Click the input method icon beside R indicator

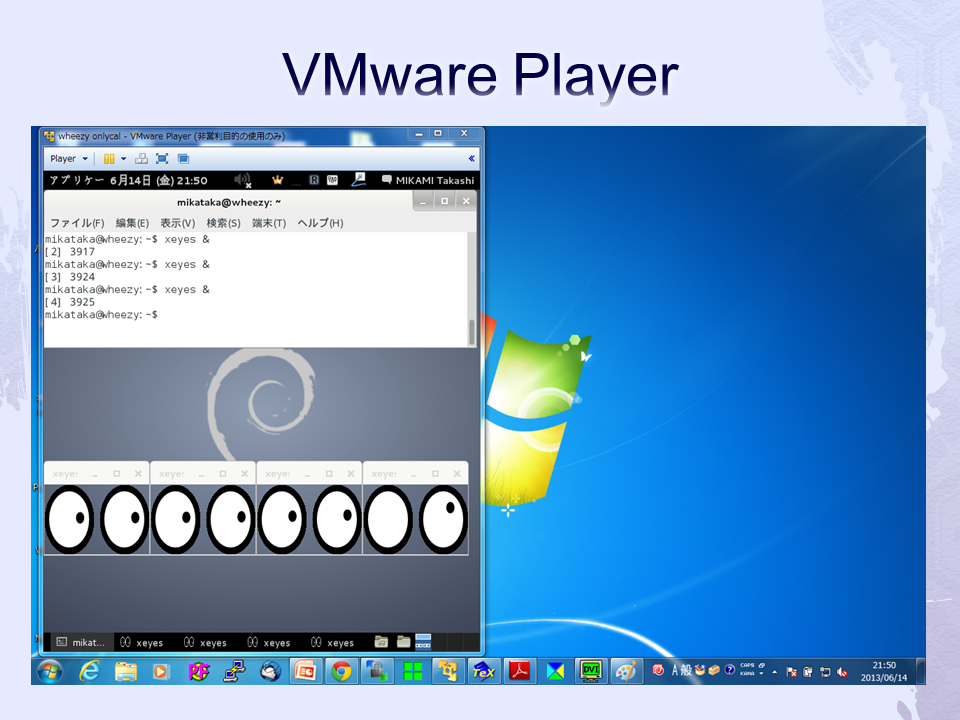coord(332,180)
